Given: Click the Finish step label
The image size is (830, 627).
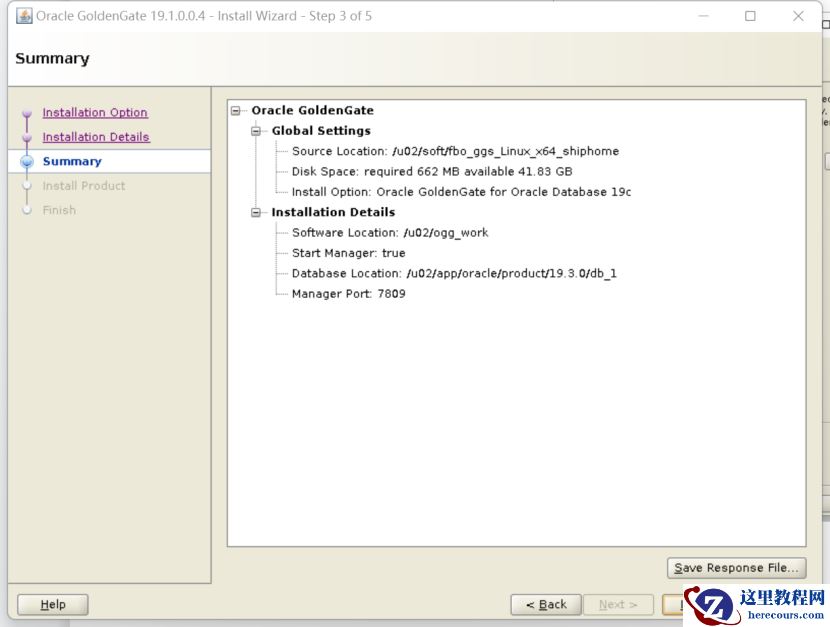Looking at the screenshot, I should tap(59, 210).
